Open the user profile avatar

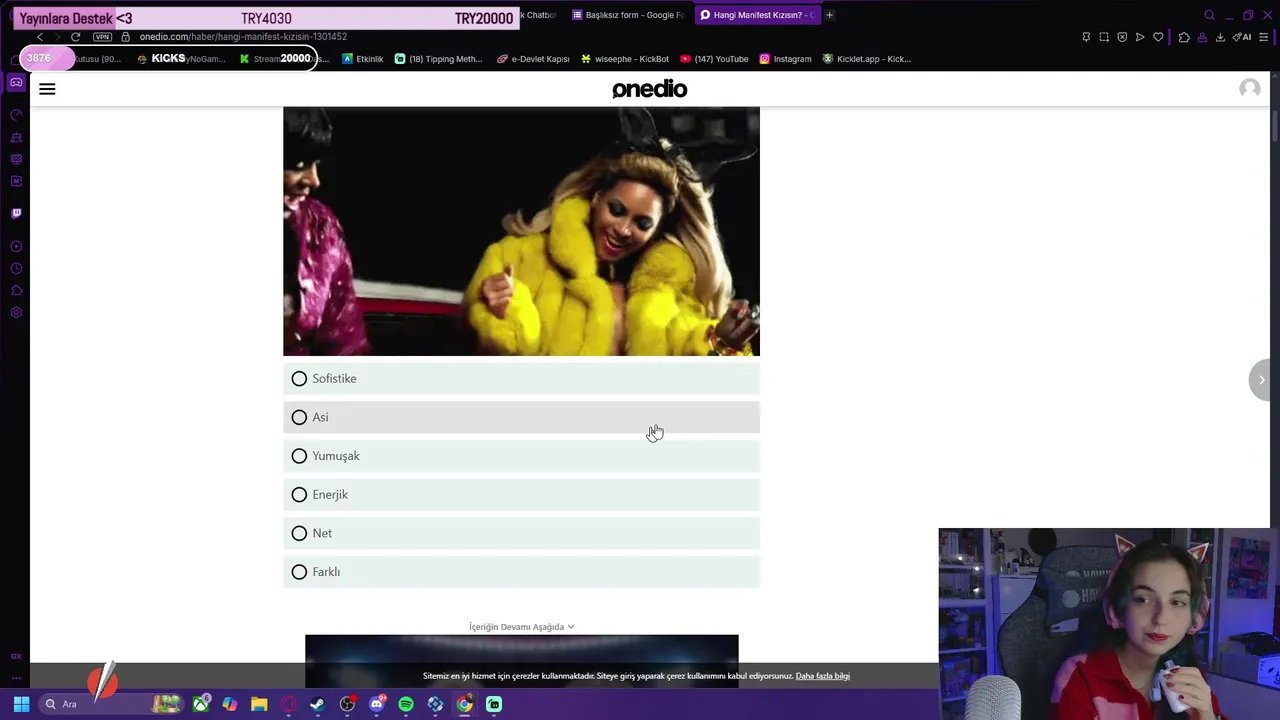(1249, 89)
